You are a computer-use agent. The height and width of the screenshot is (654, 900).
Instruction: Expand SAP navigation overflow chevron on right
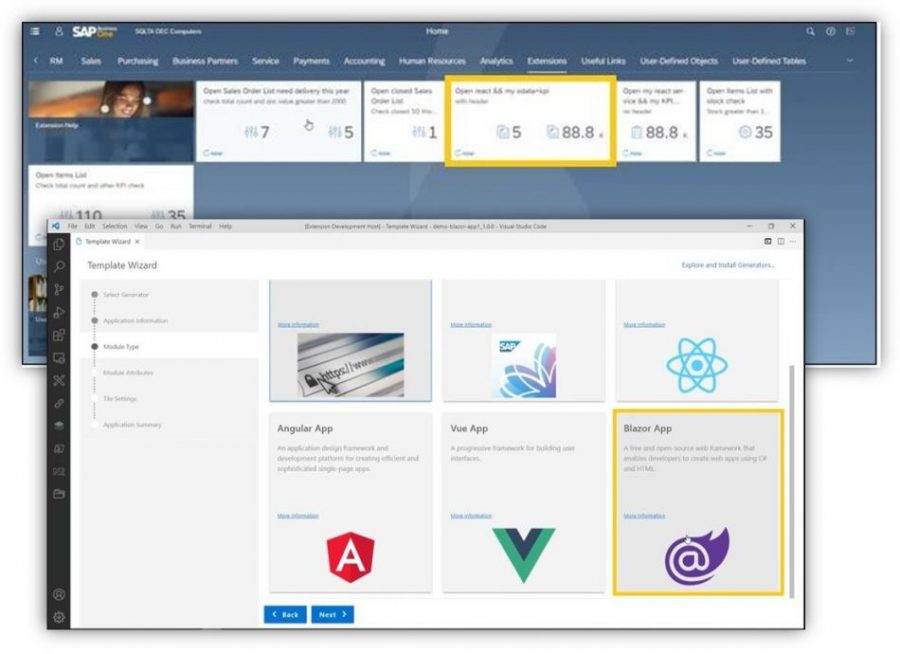tap(850, 60)
